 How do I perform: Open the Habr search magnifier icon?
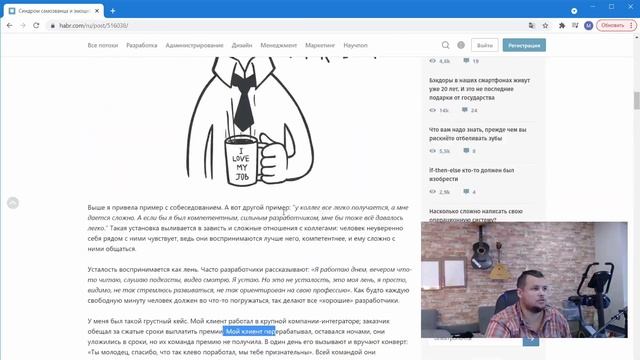point(445,45)
